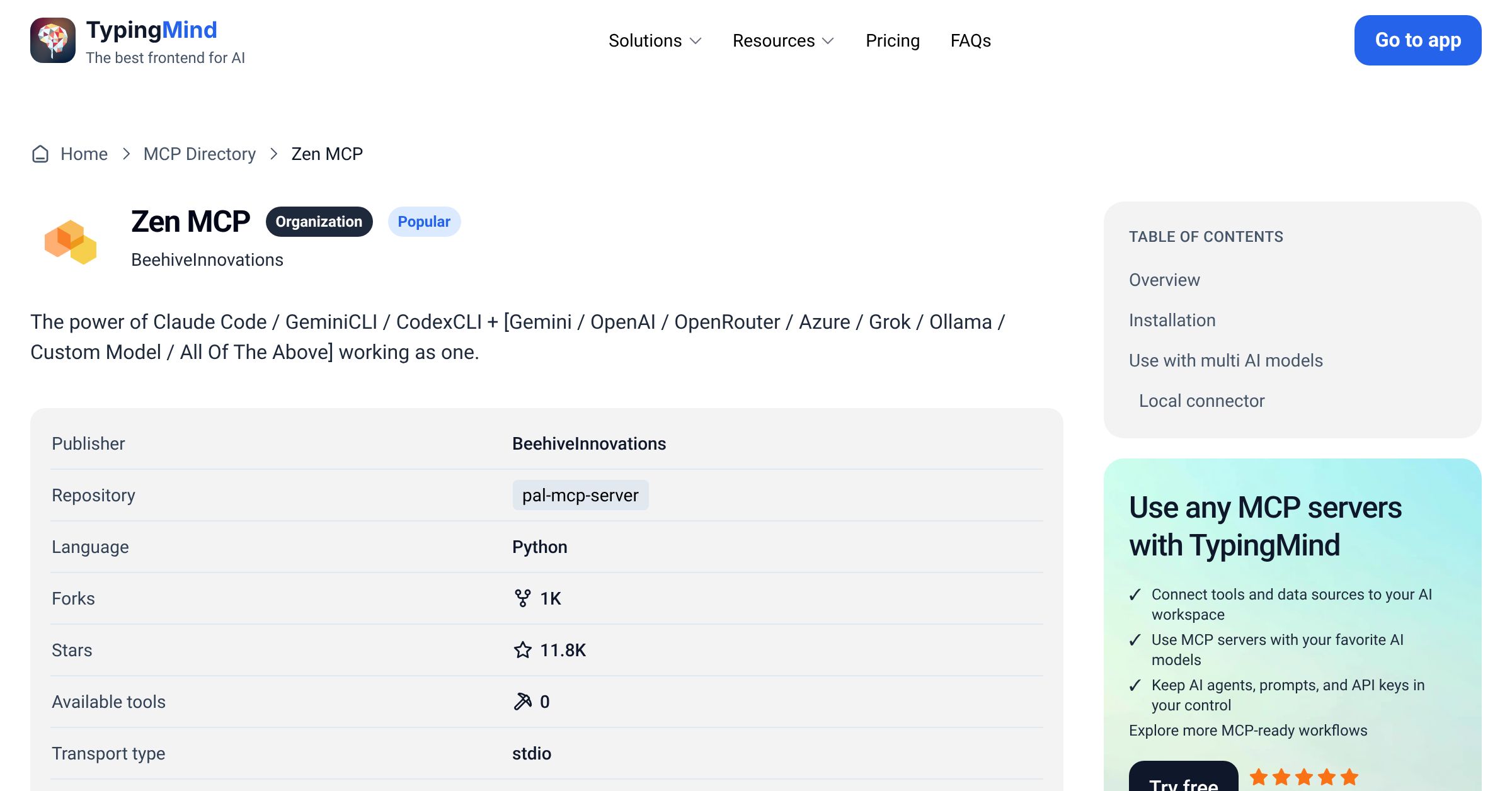This screenshot has height=791, width=1512.
Task: Click the Available tools row label
Action: point(108,702)
